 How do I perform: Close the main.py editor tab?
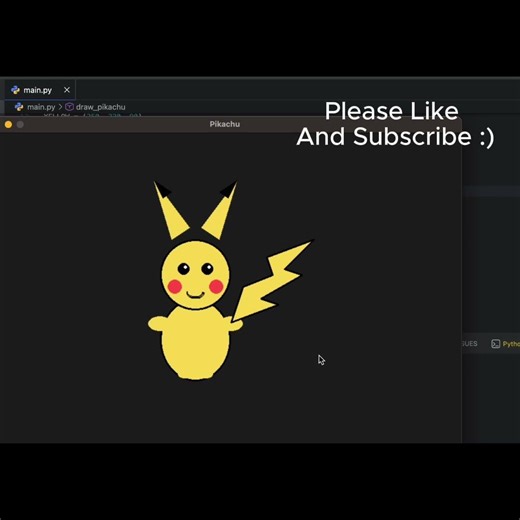67,90
